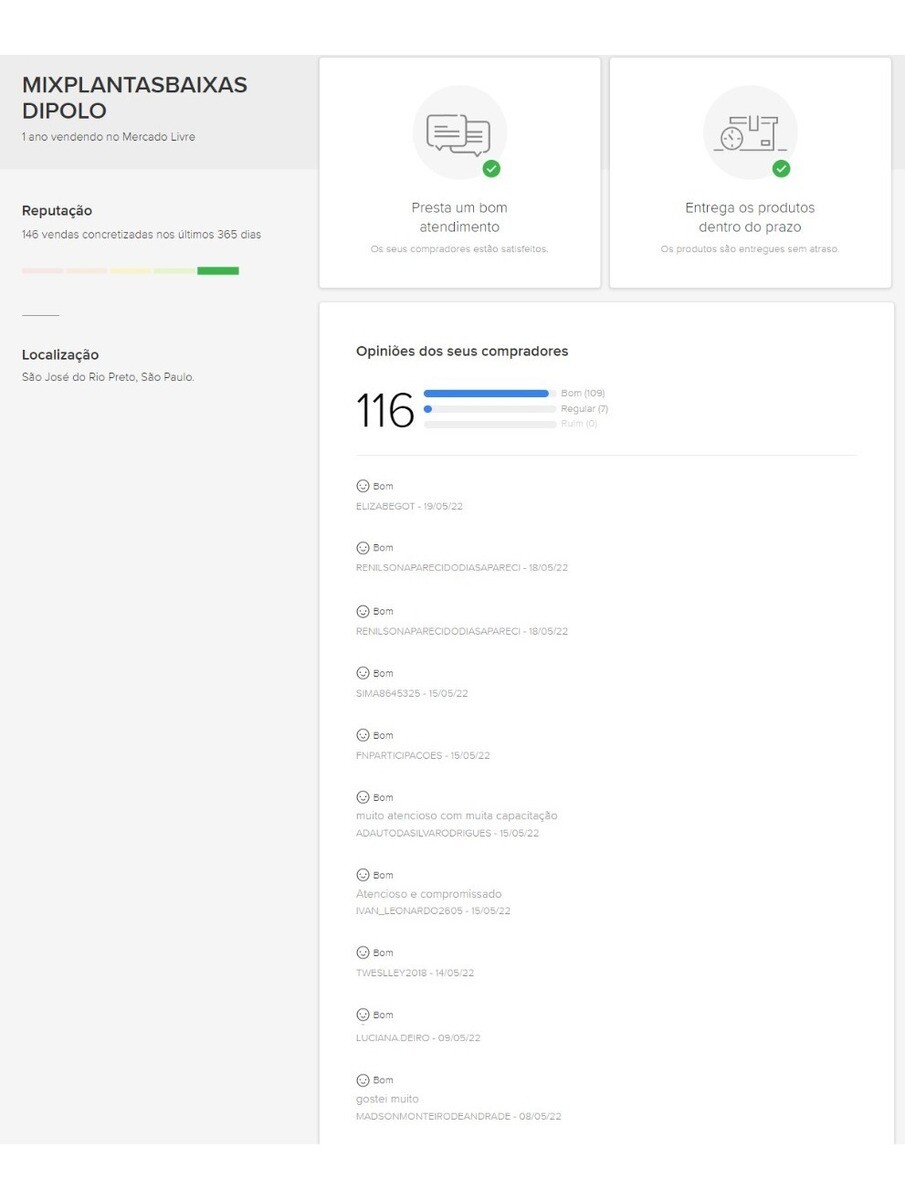905x1200 pixels.
Task: Click green checkmark badge under chat icon
Action: 491,169
